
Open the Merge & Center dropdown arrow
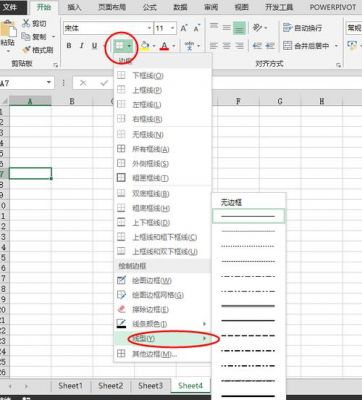336,46
